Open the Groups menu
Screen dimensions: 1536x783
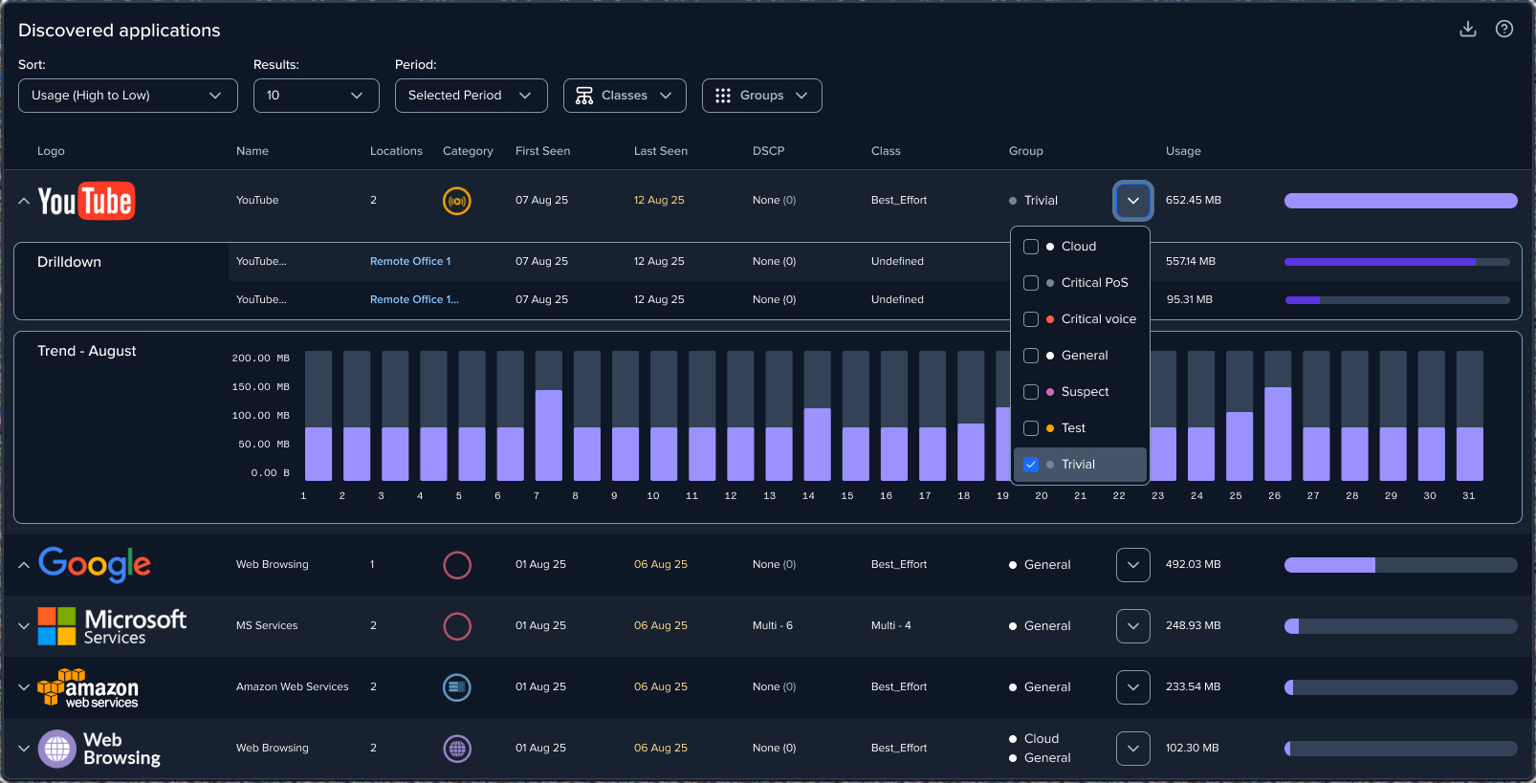[x=762, y=95]
